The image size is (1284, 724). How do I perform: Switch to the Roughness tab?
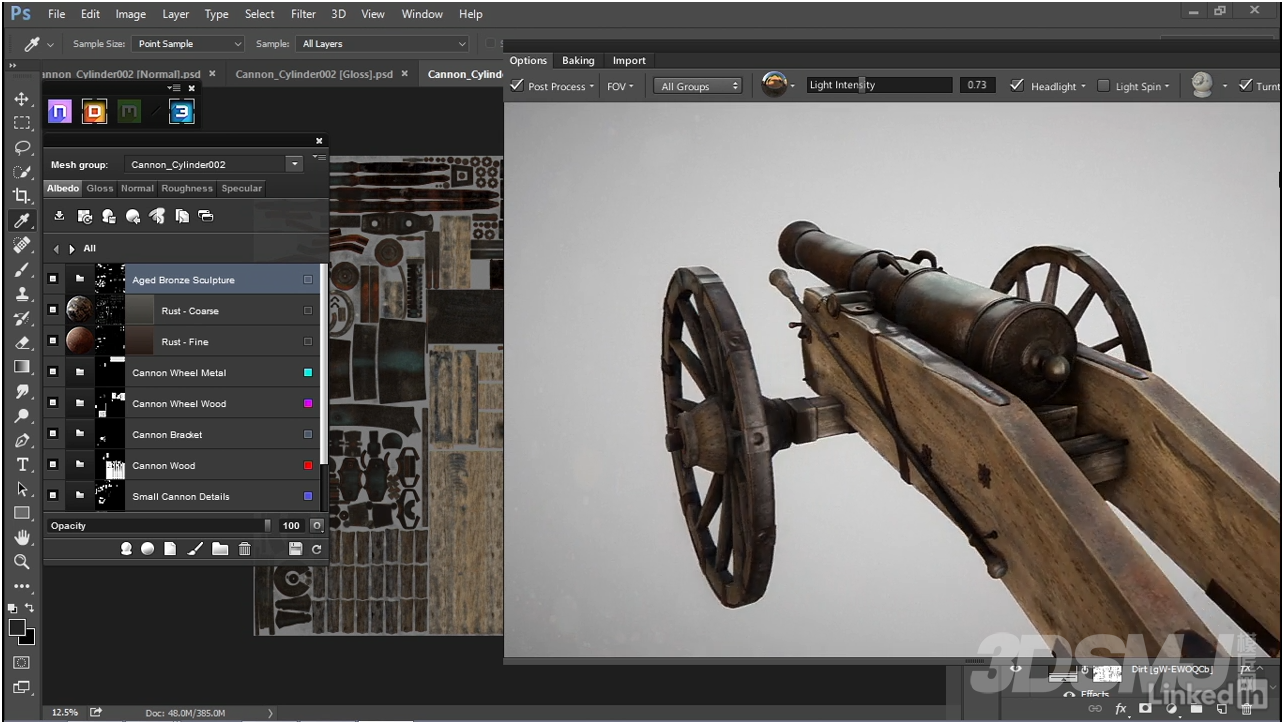click(x=187, y=188)
